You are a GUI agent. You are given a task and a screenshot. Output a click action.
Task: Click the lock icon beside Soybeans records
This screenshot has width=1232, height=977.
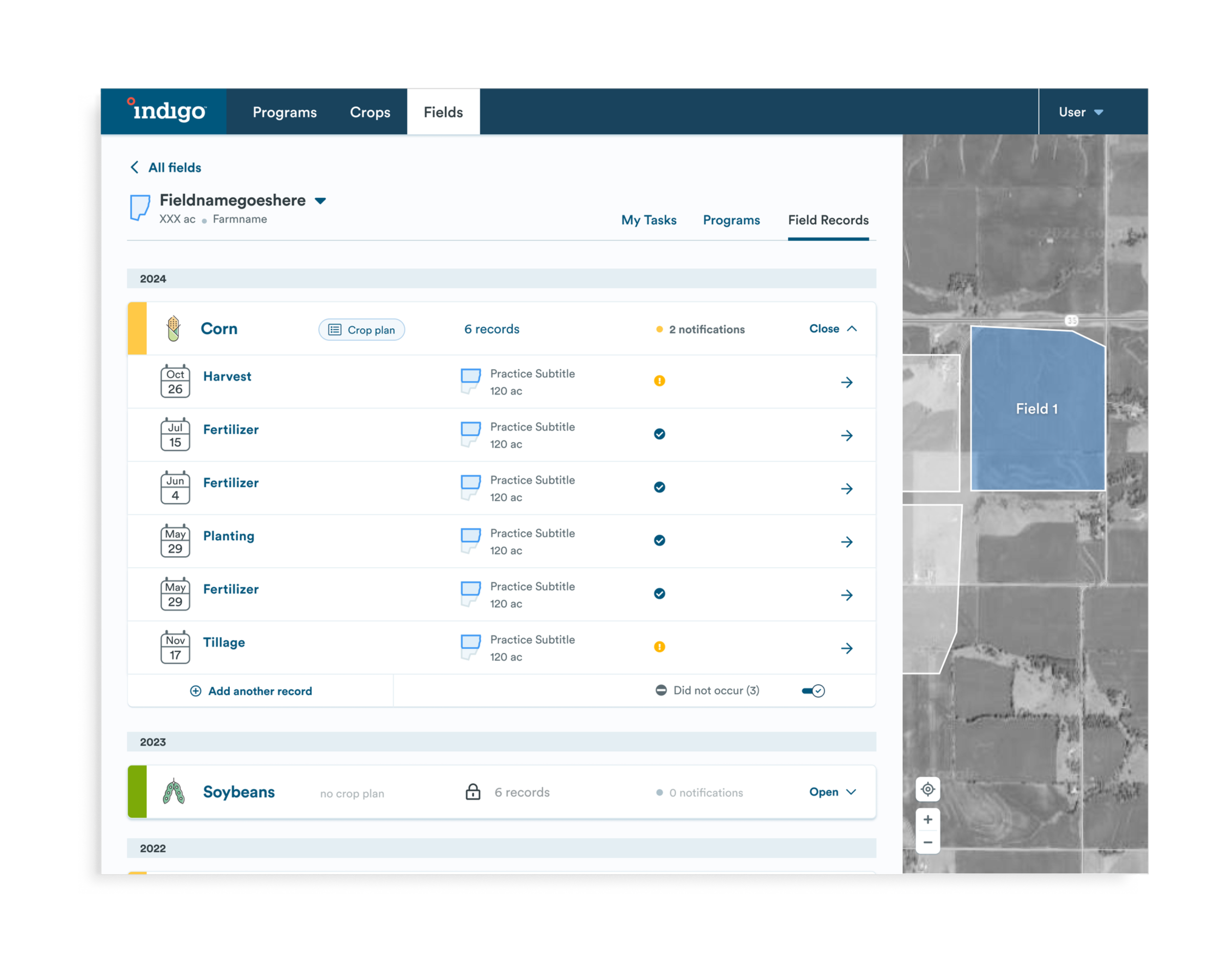(472, 792)
